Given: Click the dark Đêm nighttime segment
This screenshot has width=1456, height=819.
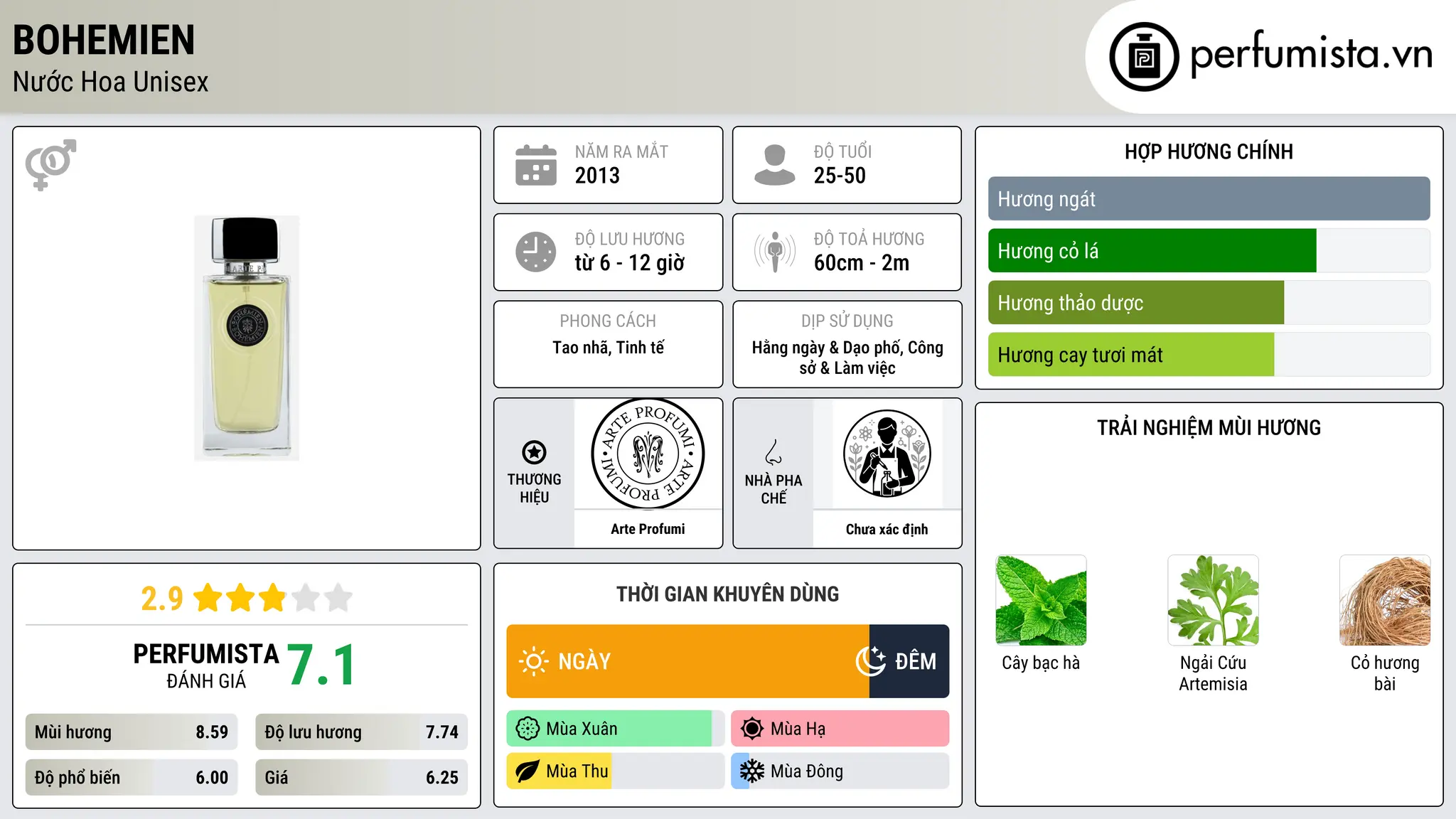Looking at the screenshot, I should [909, 661].
